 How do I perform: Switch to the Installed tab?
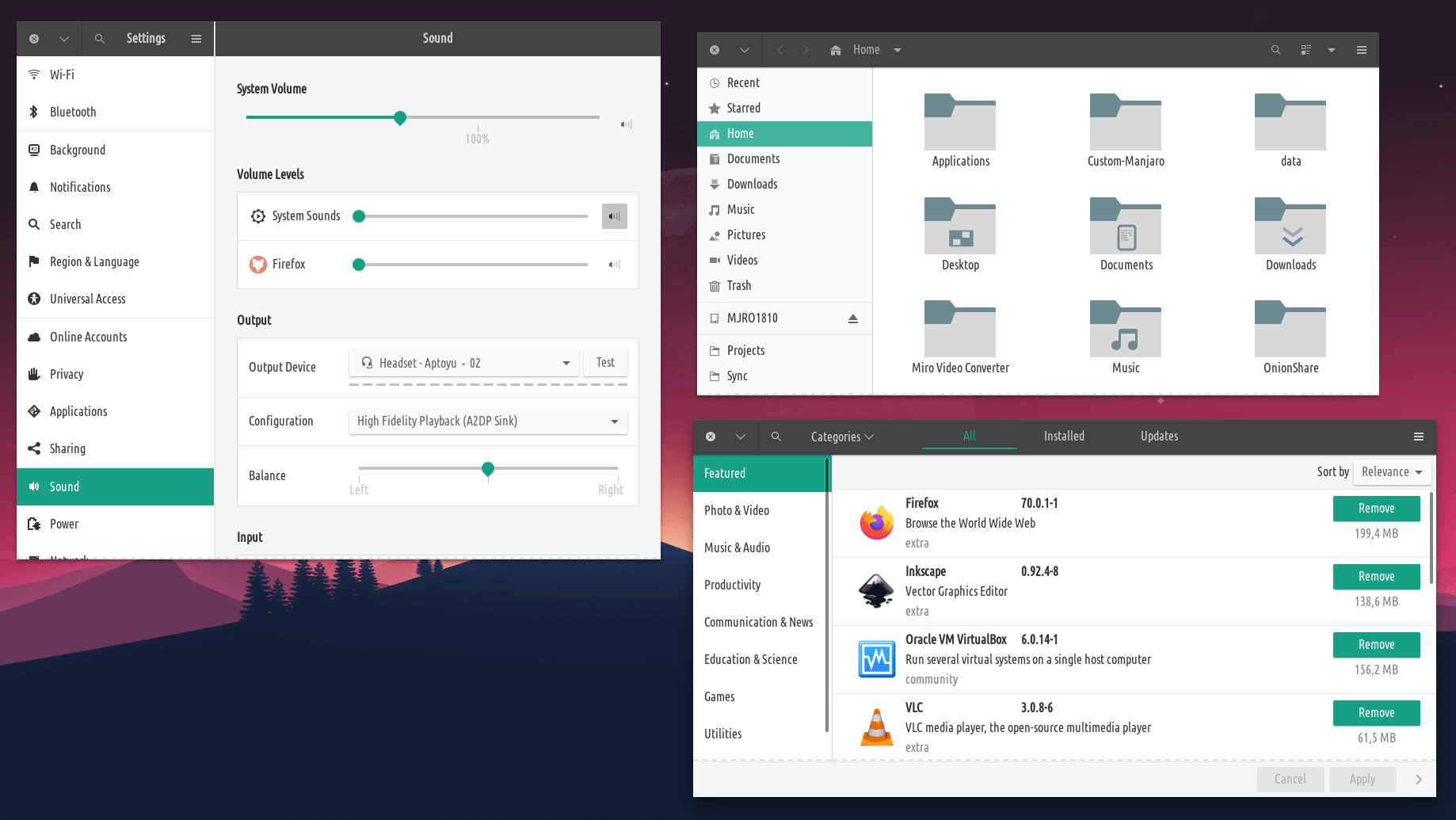[1063, 437]
